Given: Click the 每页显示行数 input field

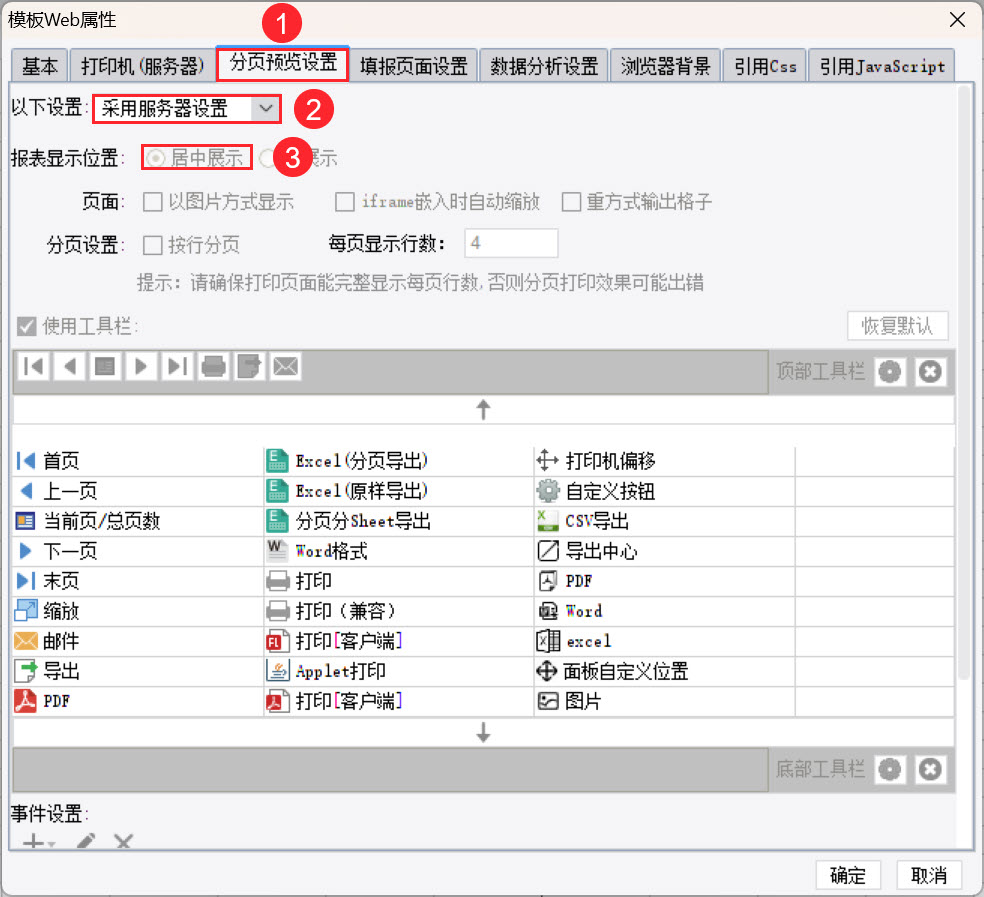Looking at the screenshot, I should pyautogui.click(x=511, y=243).
